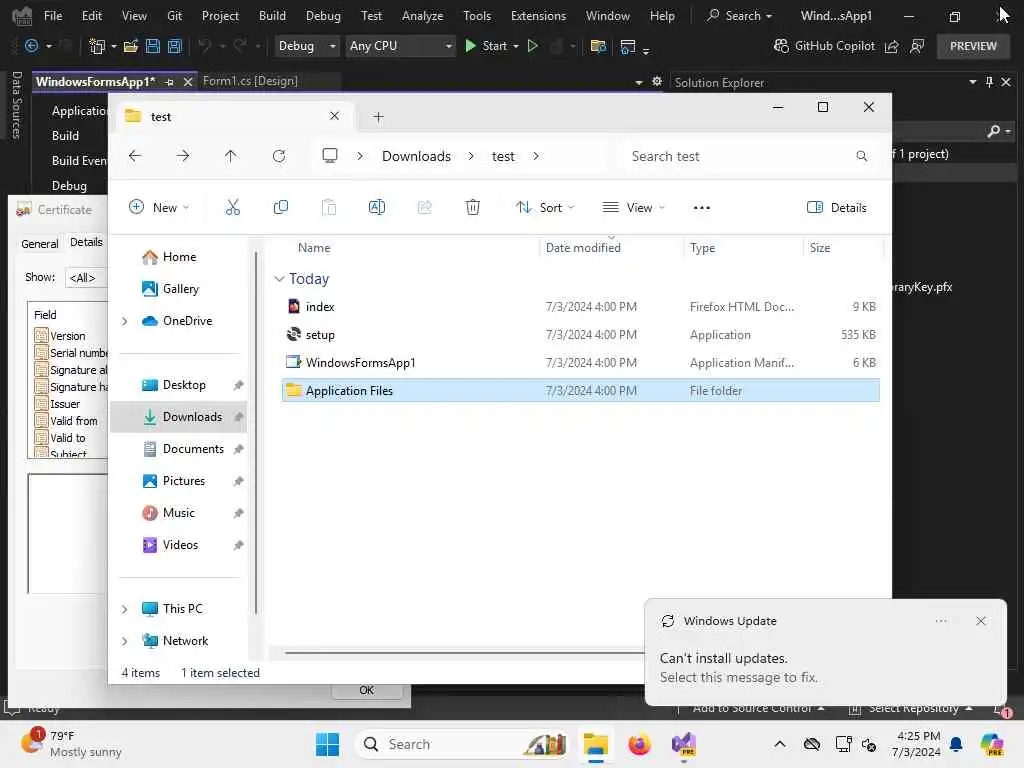1024x768 pixels.
Task: Select the Application Files folder
Action: point(581,391)
